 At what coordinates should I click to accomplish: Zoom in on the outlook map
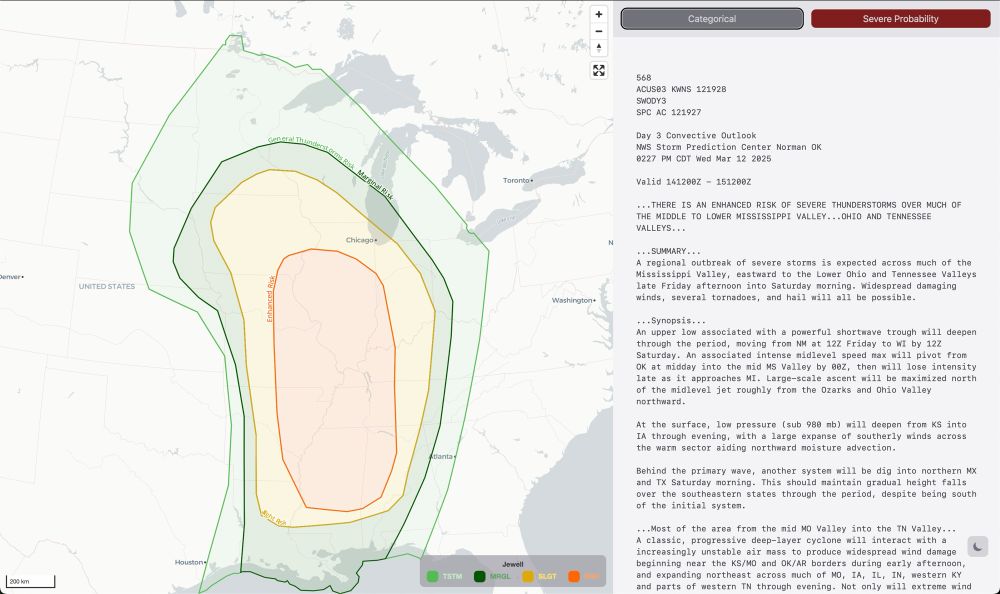tap(598, 15)
